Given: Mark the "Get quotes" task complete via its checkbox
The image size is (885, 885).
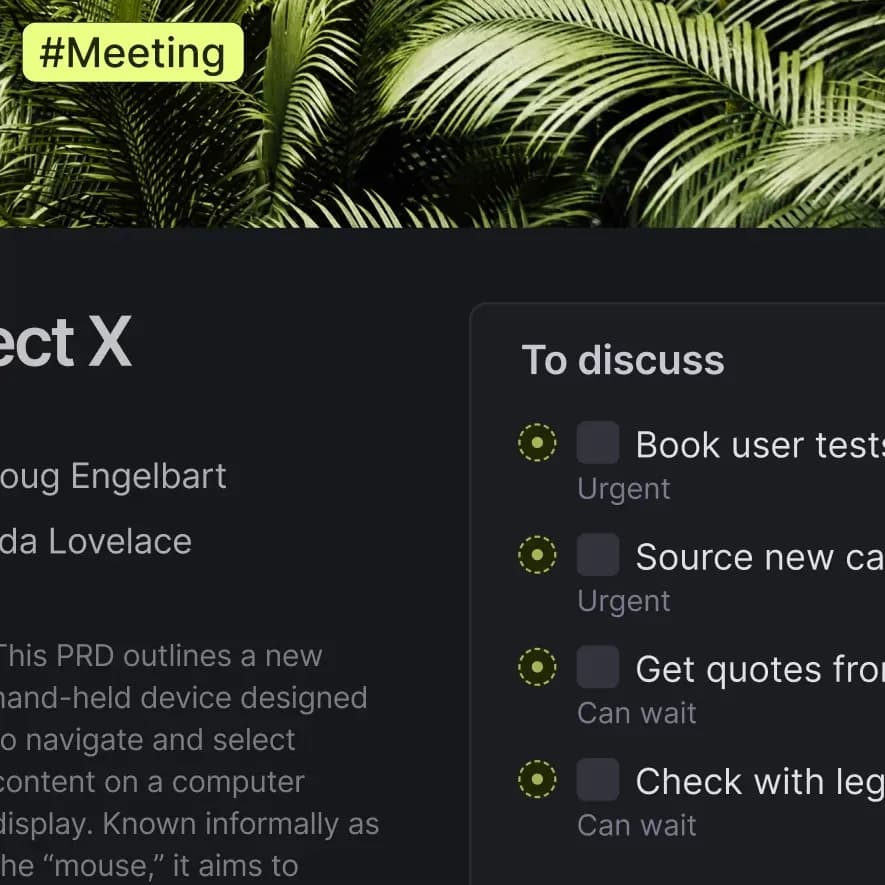Looking at the screenshot, I should [598, 667].
